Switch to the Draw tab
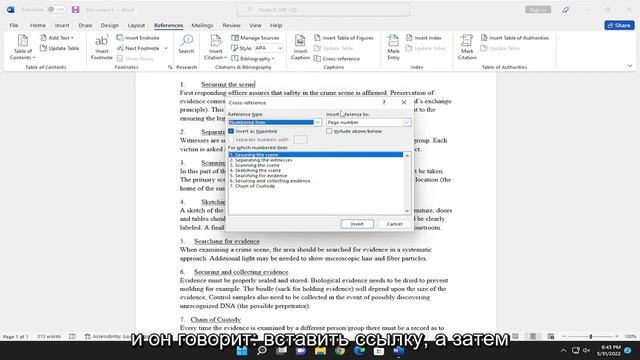Image resolution: width=640 pixels, height=360 pixels. 85,25
